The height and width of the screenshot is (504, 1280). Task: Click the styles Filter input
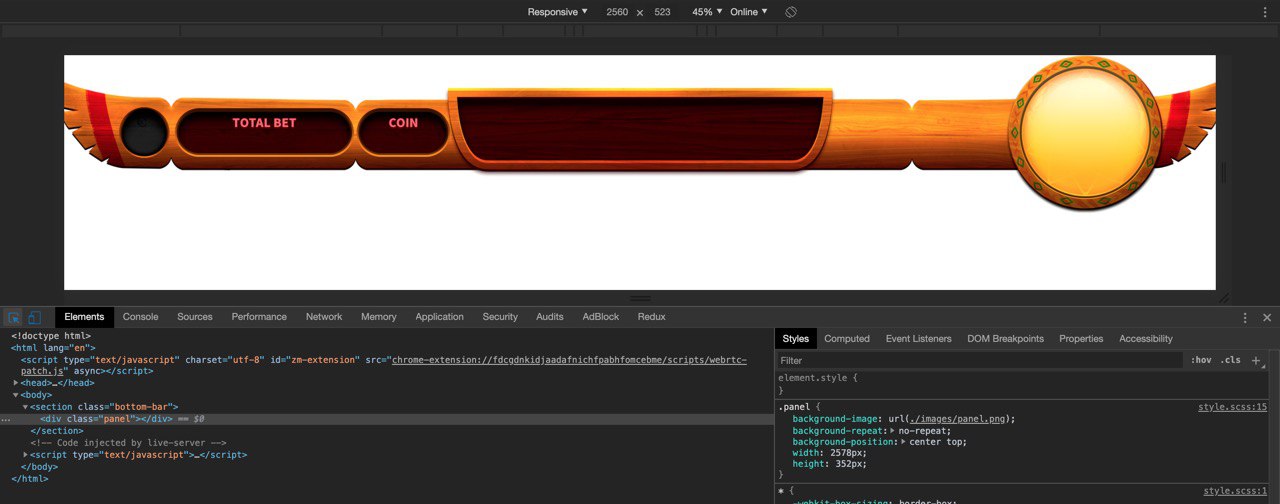pyautogui.click(x=980, y=360)
